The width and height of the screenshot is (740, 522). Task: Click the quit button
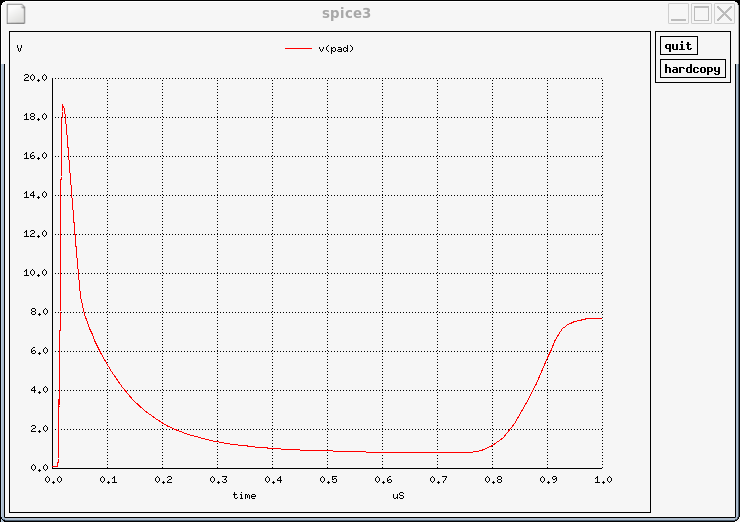(678, 46)
